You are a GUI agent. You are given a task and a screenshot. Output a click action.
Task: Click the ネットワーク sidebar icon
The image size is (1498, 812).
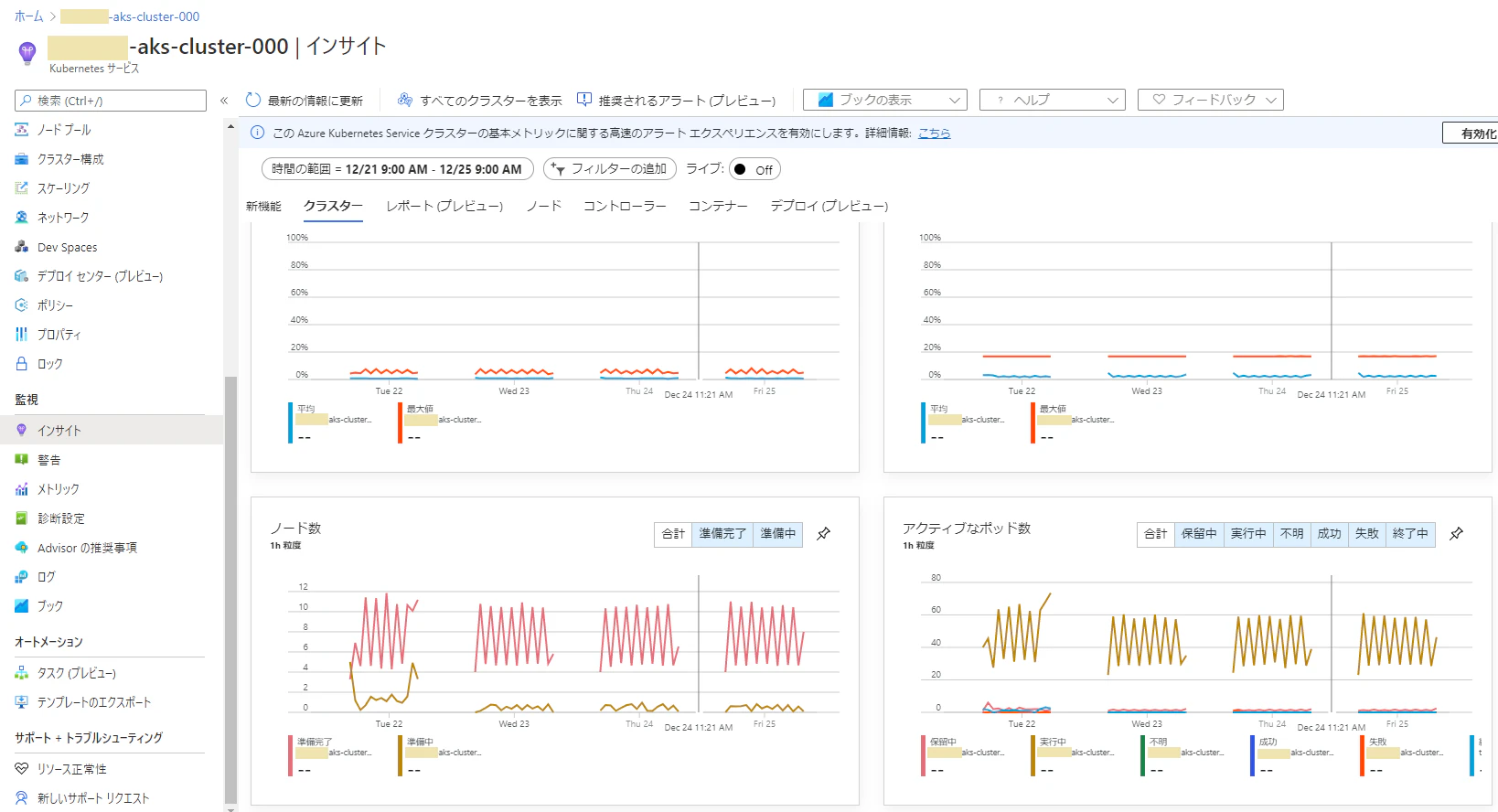[22, 218]
